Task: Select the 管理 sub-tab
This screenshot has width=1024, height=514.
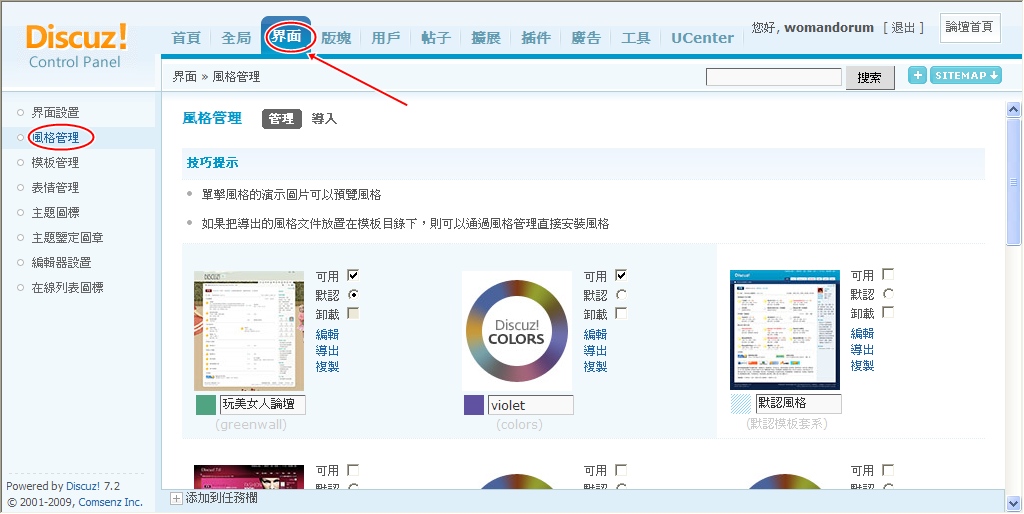Action: 281,119
